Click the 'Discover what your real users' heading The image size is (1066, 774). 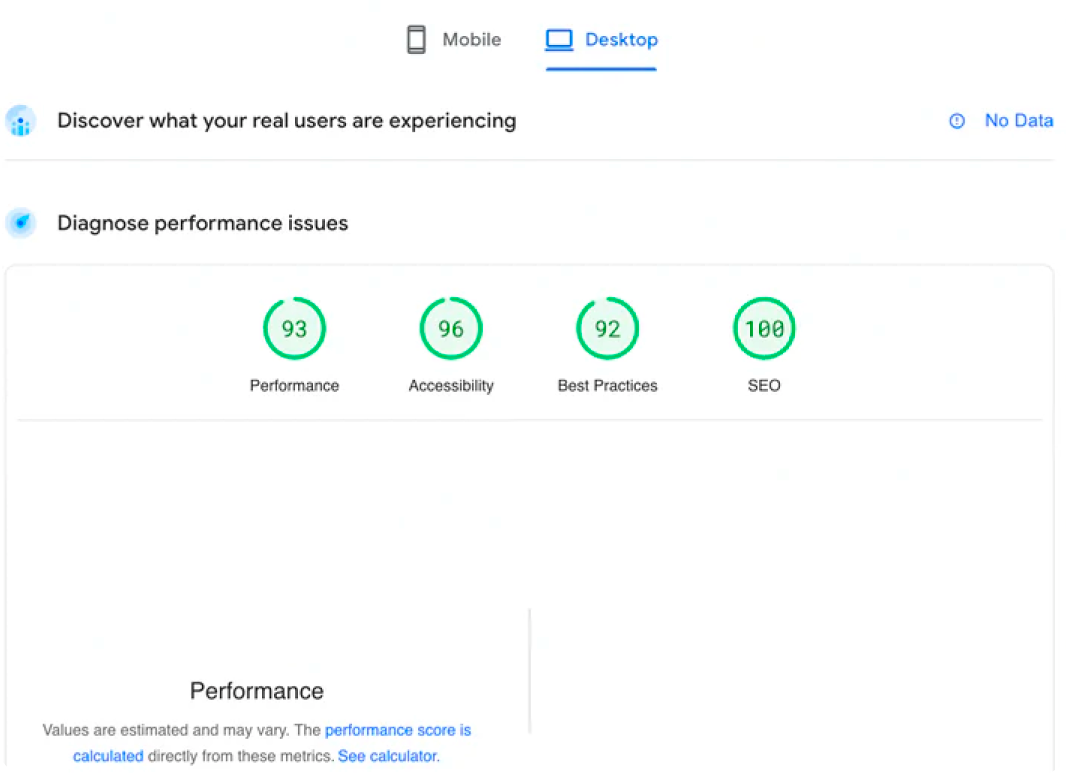286,121
